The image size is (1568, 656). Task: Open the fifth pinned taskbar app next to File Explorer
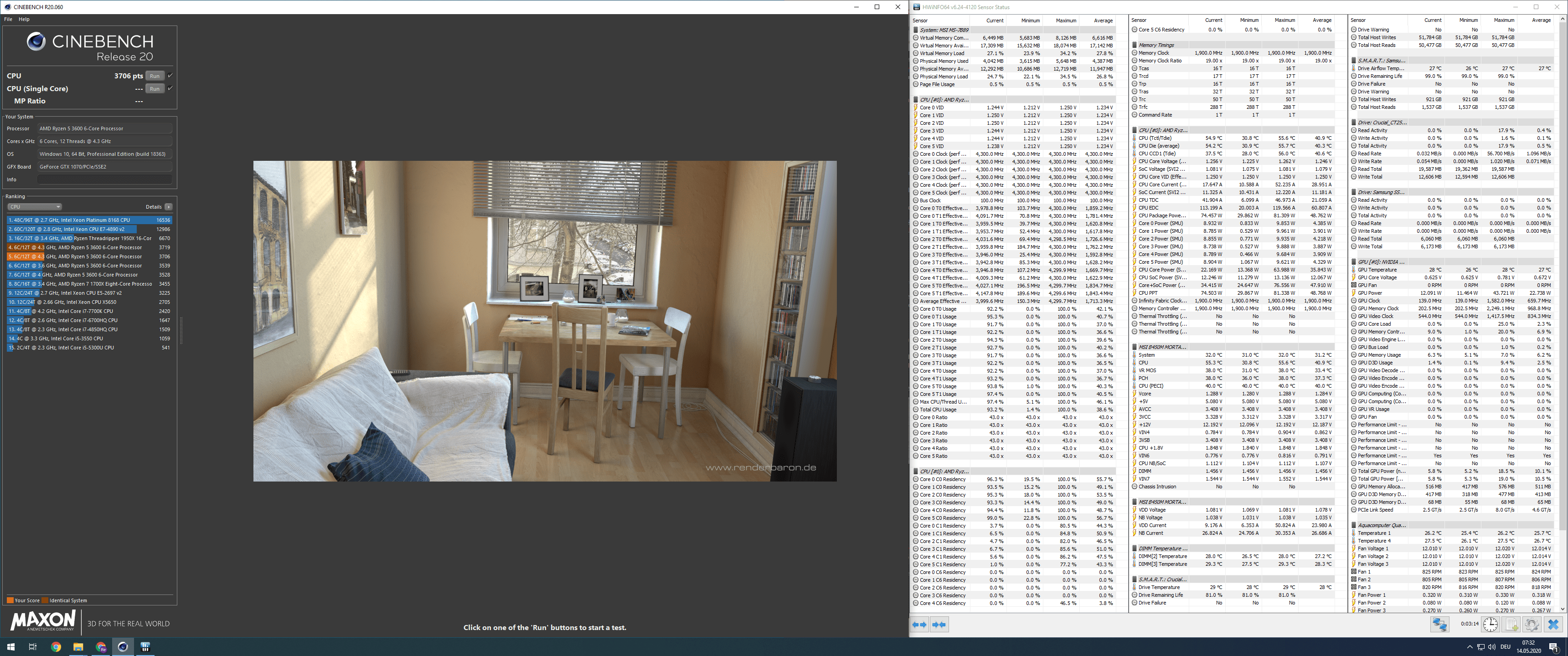[x=100, y=647]
